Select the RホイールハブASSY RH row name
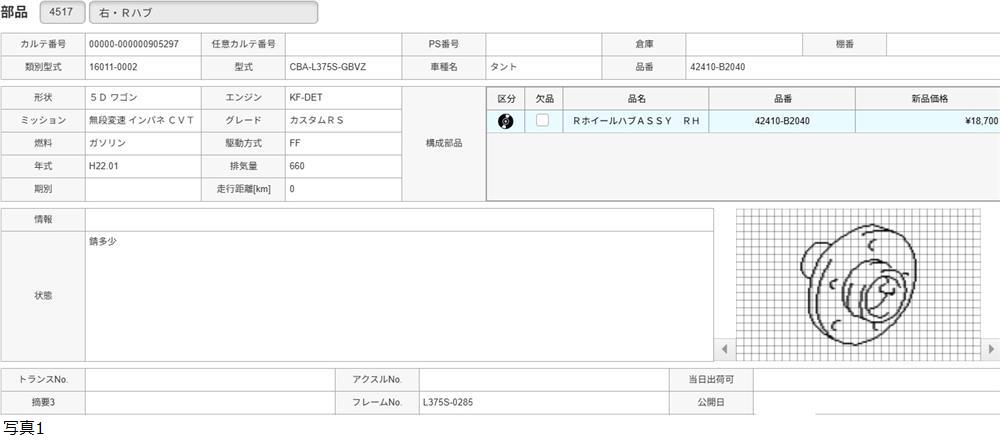This screenshot has height=445, width=1000. (635, 121)
